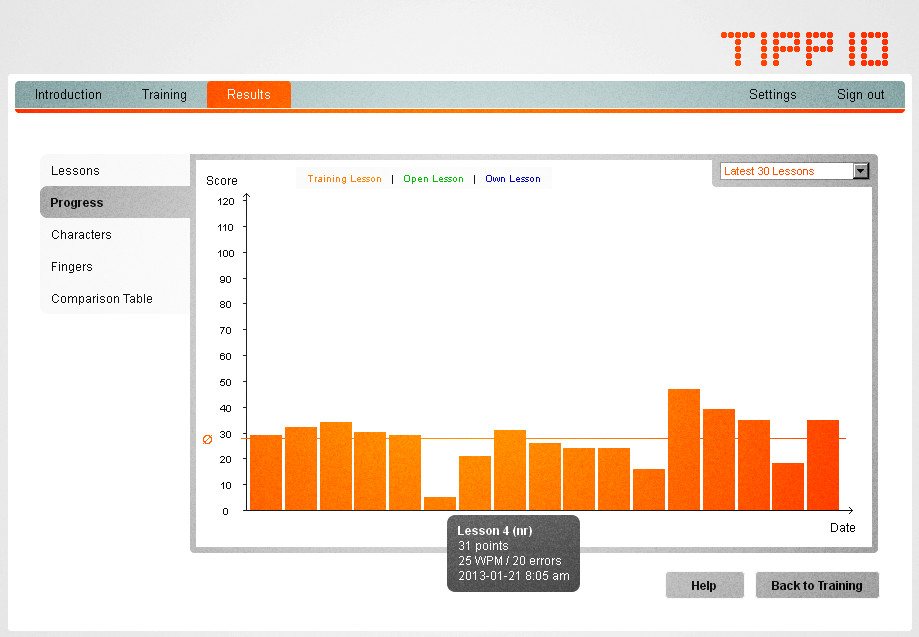This screenshot has width=919, height=637.
Task: Click the TIPP10 logo
Action: (805, 49)
